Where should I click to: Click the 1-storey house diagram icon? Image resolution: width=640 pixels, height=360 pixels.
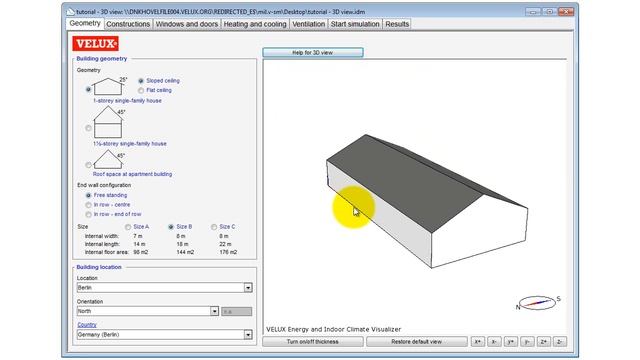108,86
